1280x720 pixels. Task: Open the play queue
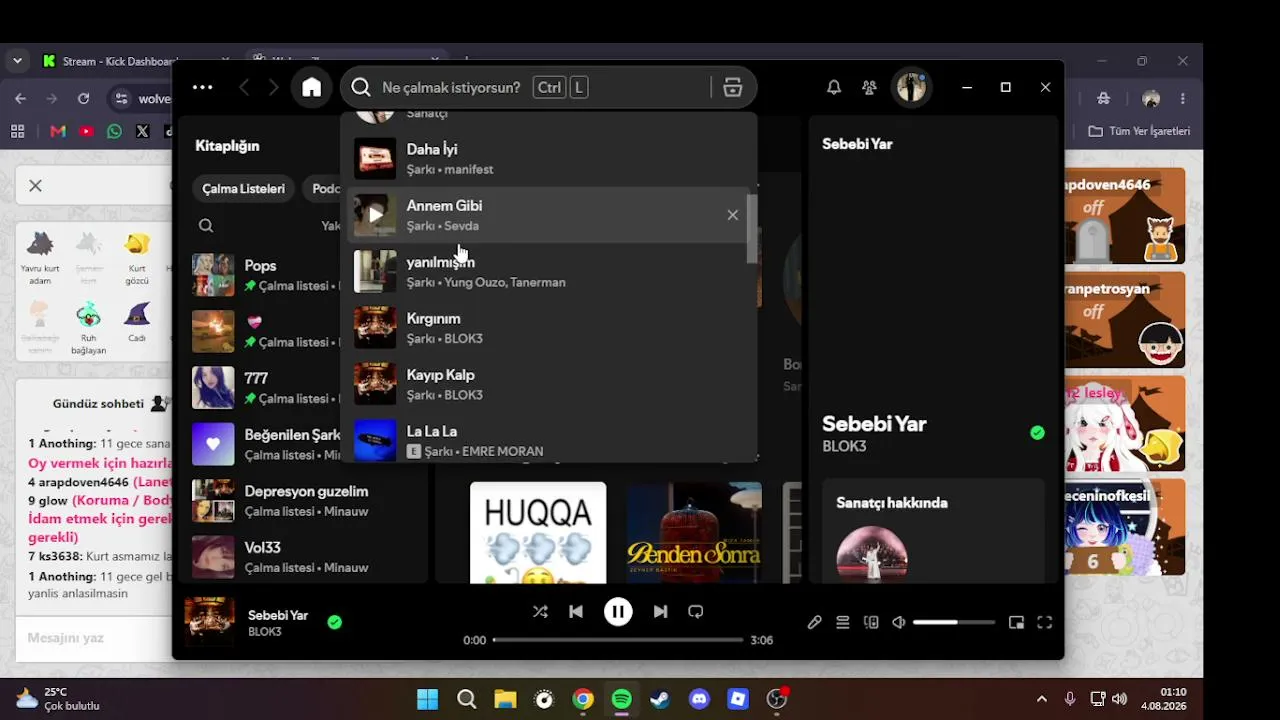tap(843, 623)
